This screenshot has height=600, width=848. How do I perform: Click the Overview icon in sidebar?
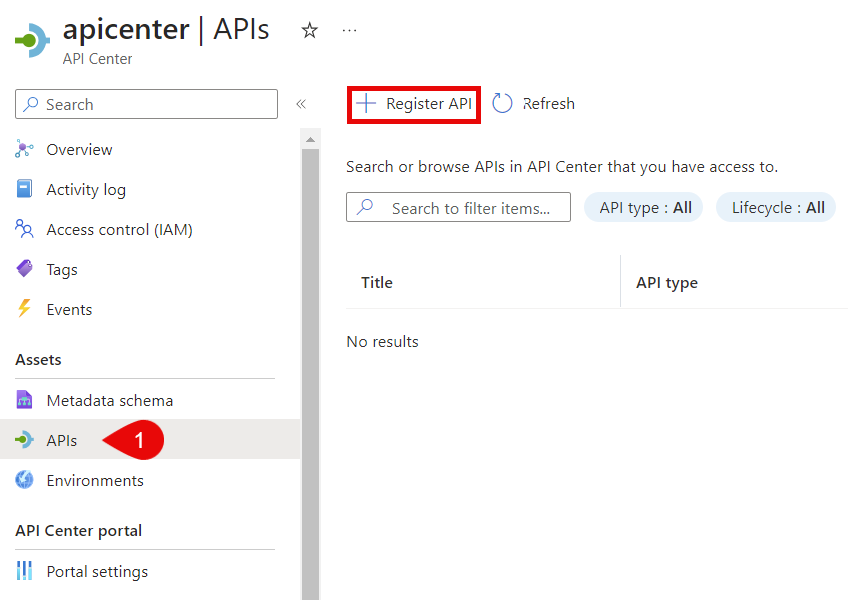tap(24, 149)
